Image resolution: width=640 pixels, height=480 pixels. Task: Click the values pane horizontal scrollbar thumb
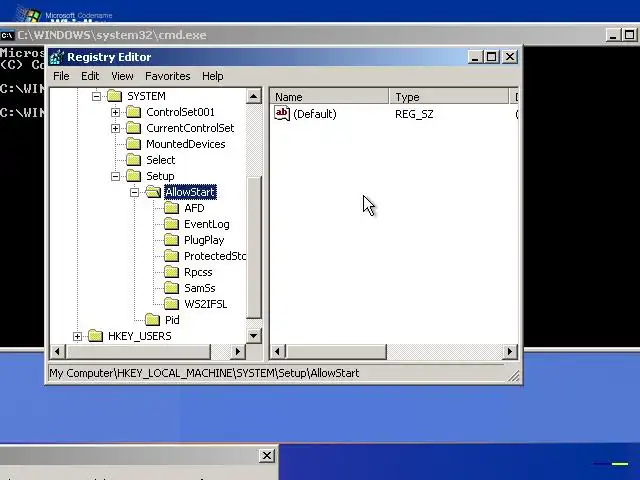tap(336, 352)
